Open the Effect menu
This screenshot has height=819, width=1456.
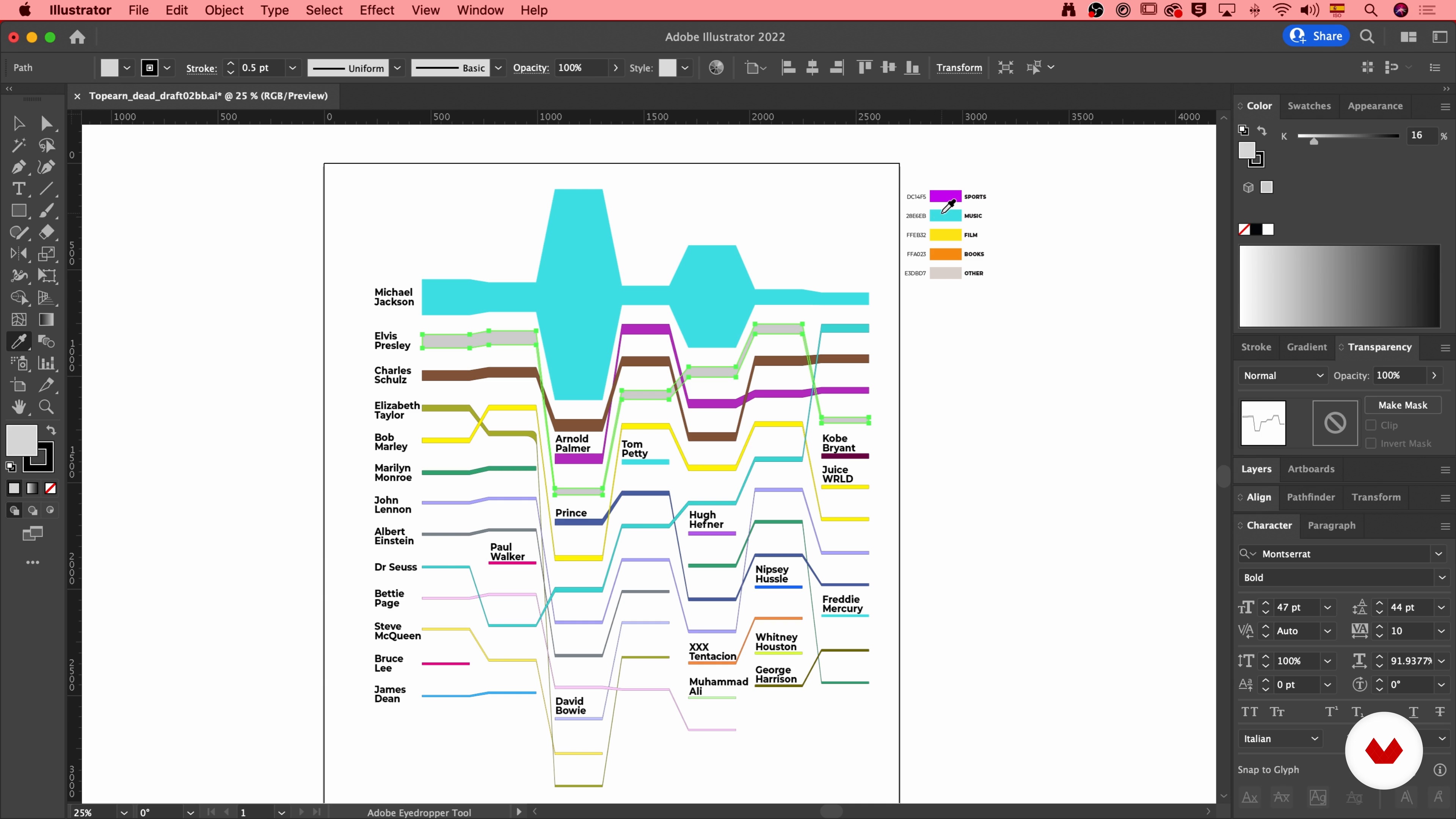[x=377, y=10]
